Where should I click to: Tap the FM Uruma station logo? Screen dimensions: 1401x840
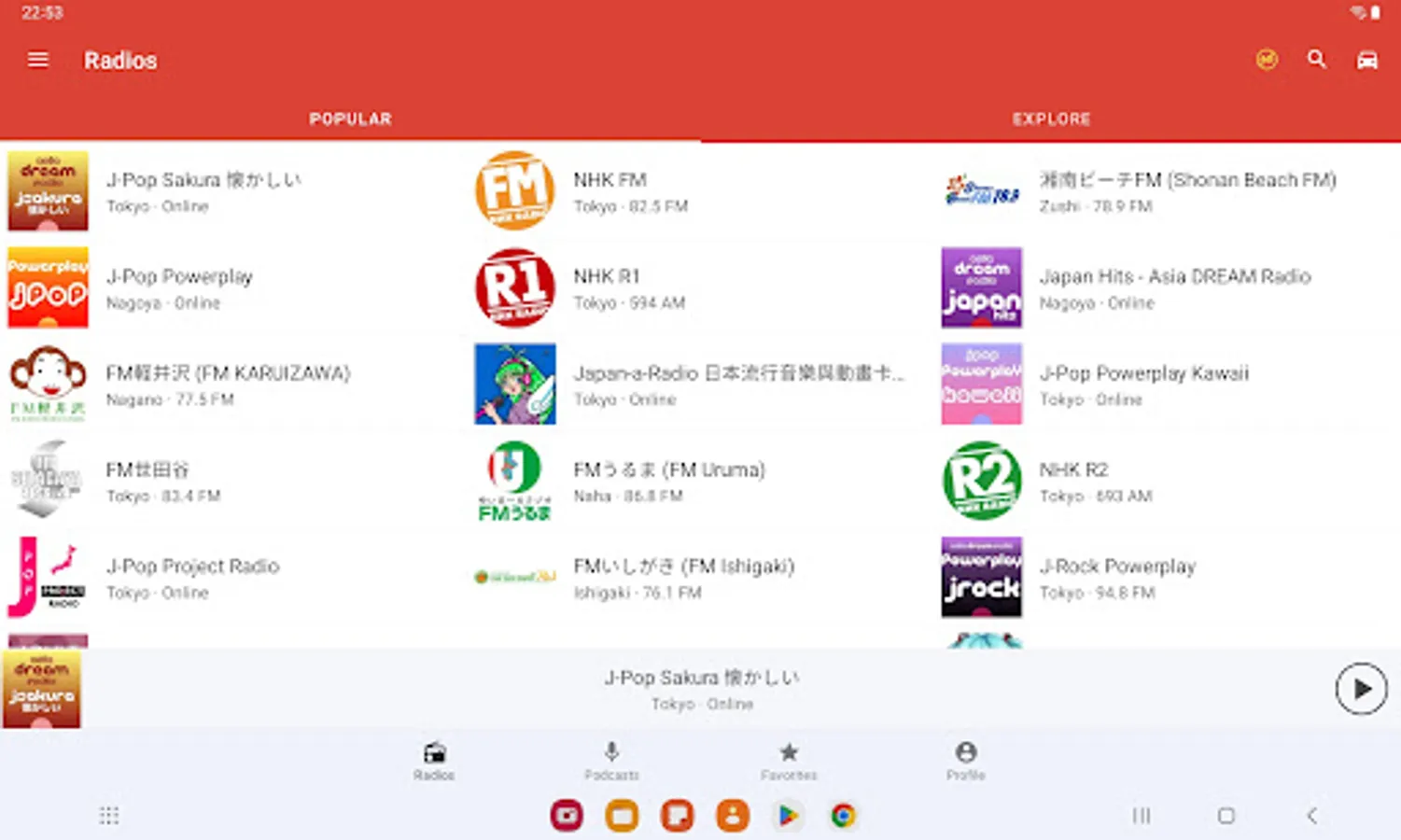coord(514,480)
